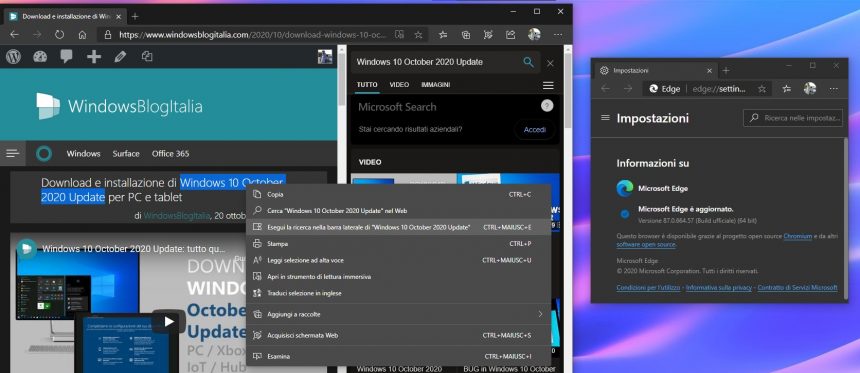Open the sidebar search hamburger menu
Viewport: 860px width, 373px height.
coord(548,86)
